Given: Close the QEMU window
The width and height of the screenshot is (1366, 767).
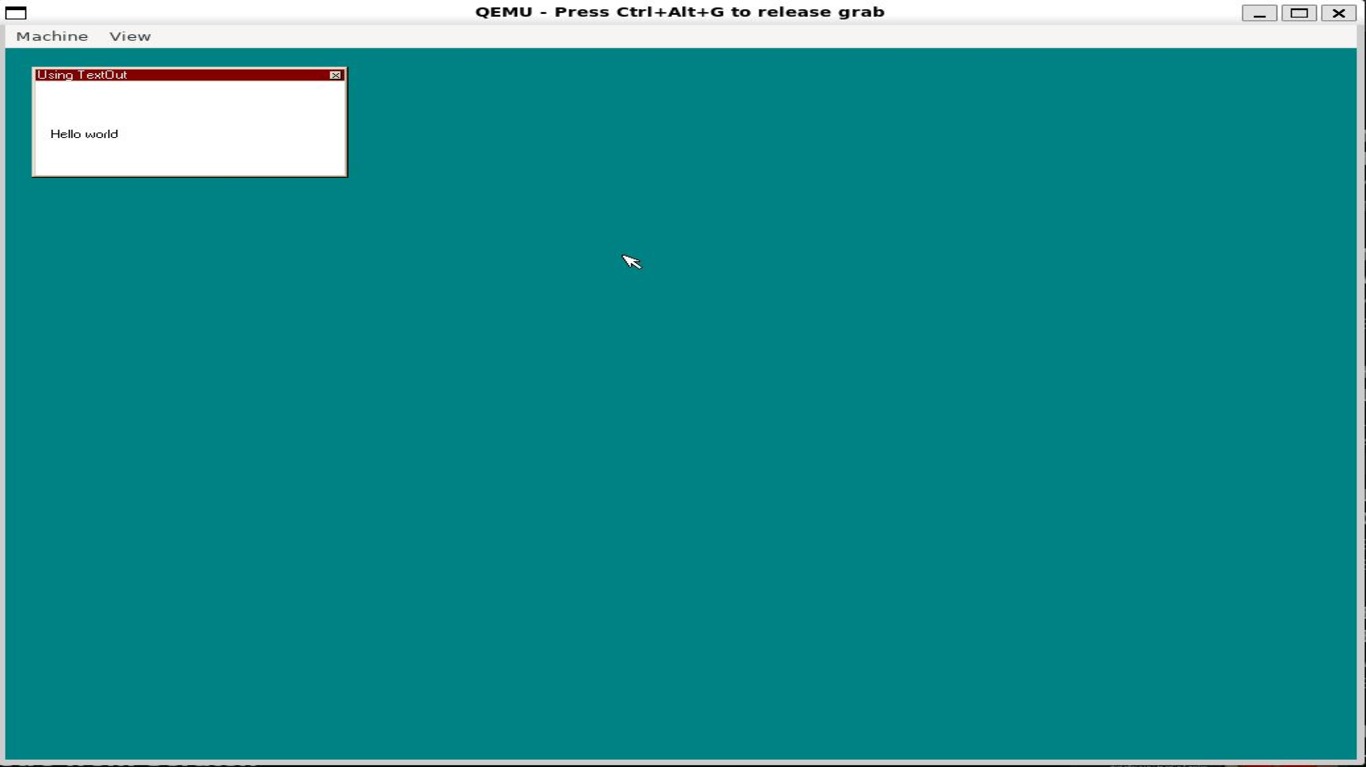Looking at the screenshot, I should click(x=1338, y=14).
